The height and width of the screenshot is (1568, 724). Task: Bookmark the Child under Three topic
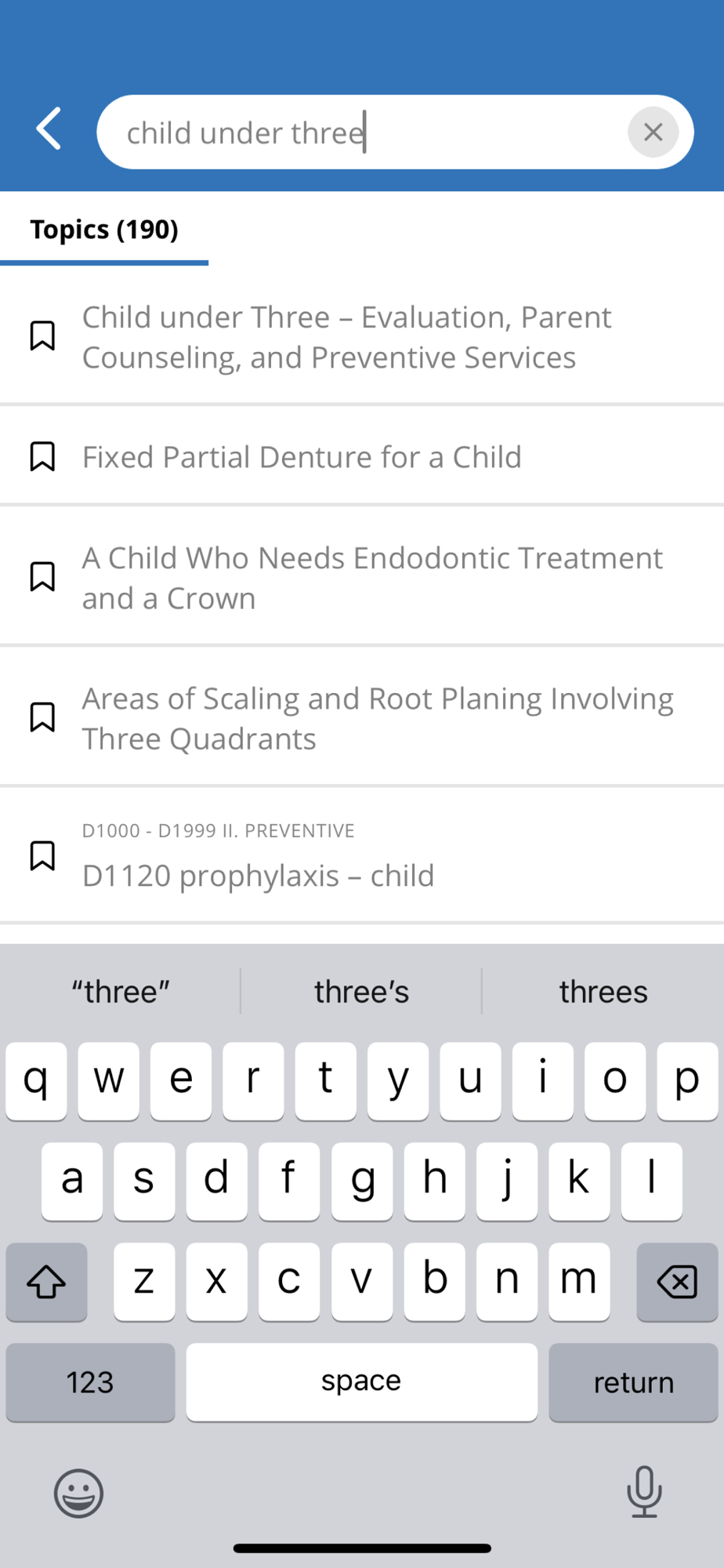tap(42, 336)
